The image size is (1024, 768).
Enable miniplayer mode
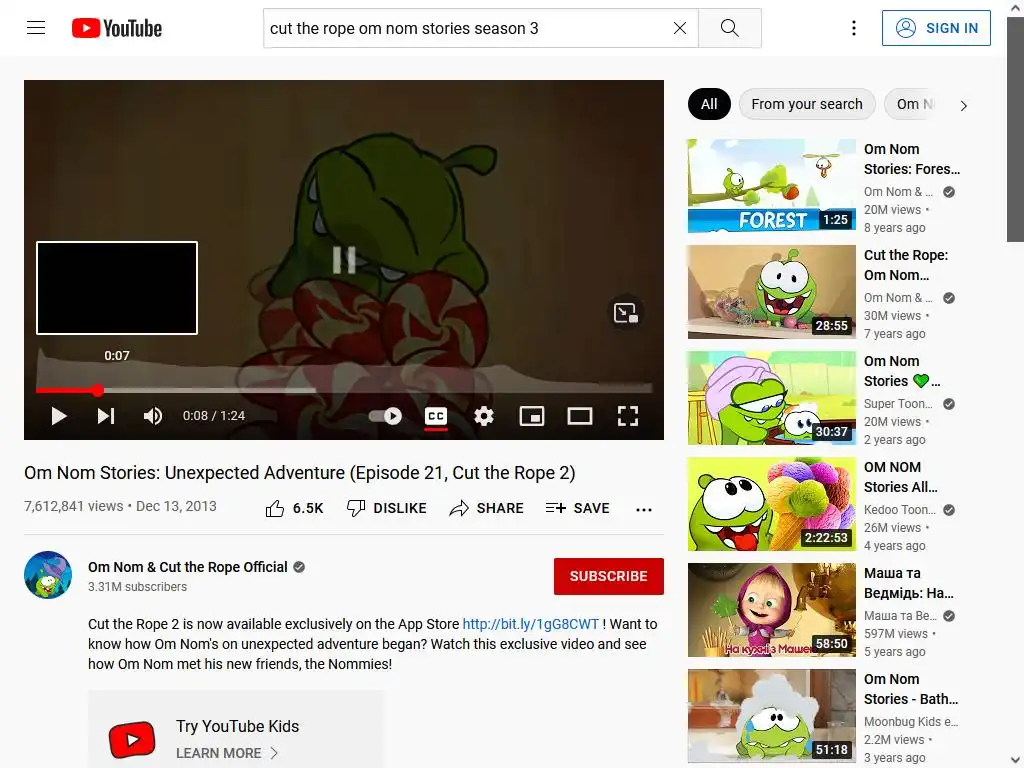click(x=532, y=416)
